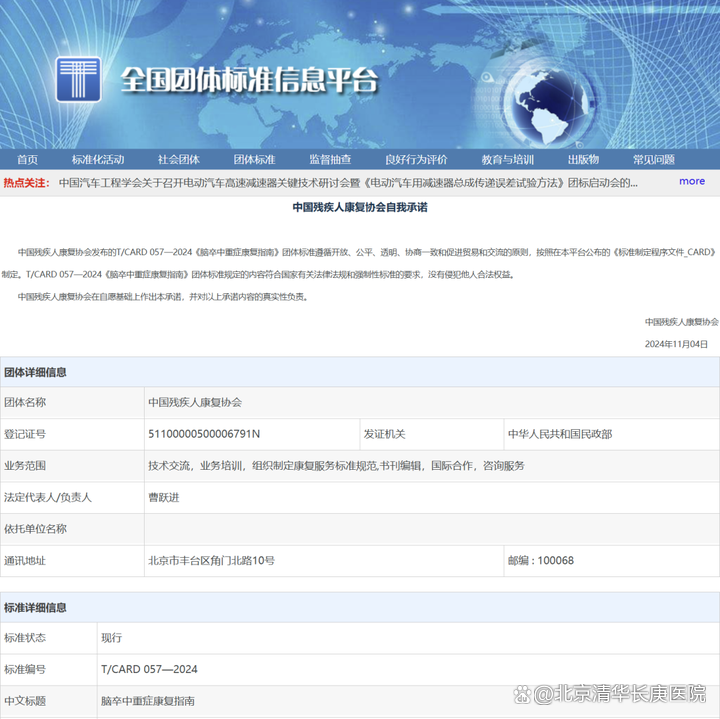Screen dimensions: 720x719
Task: Open the 教育与培训 section
Action: click(x=507, y=160)
